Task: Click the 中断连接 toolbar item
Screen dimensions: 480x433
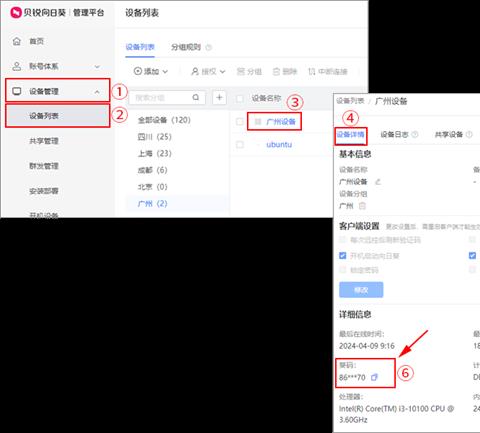Action: (328, 72)
